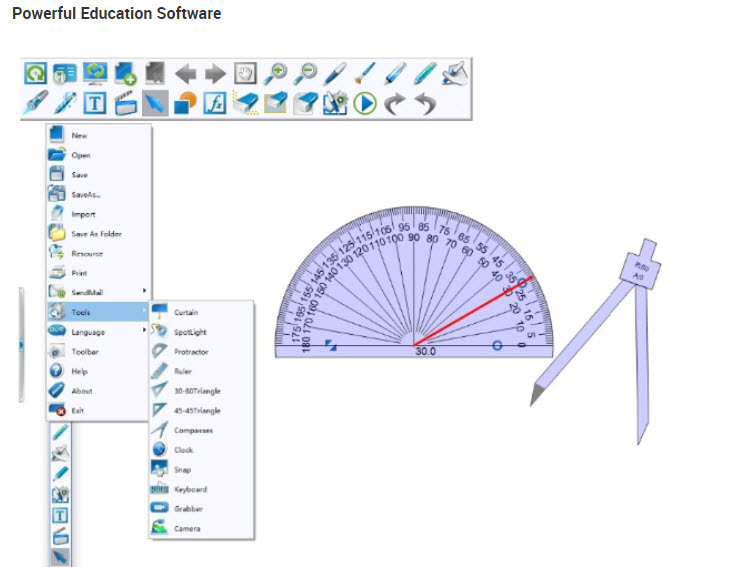Viewport: 729px width, 573px height.
Task: Click the green refresh icon in toolbar
Action: pos(35,73)
